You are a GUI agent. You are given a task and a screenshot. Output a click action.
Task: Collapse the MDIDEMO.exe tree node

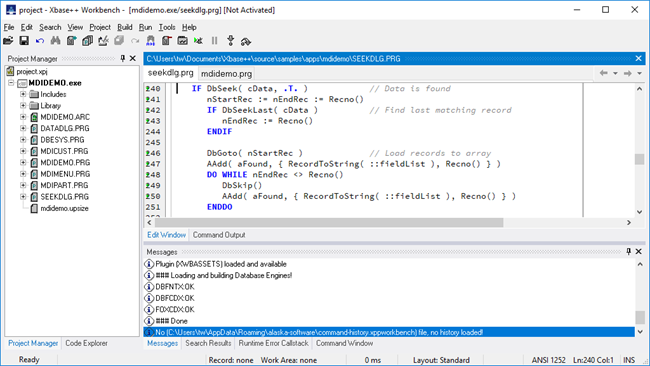click(11, 83)
